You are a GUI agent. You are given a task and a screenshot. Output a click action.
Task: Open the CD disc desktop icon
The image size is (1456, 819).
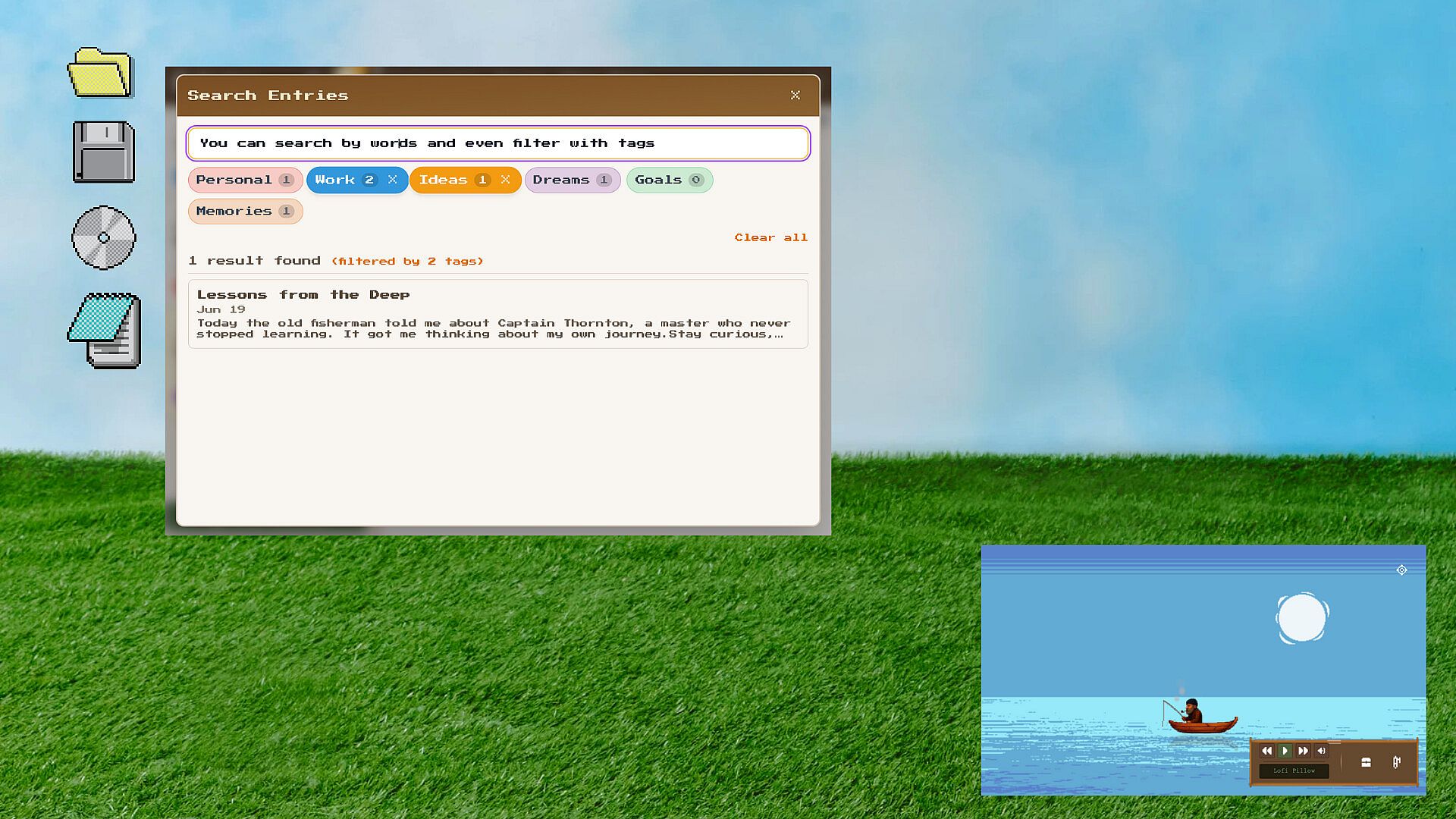pos(104,237)
